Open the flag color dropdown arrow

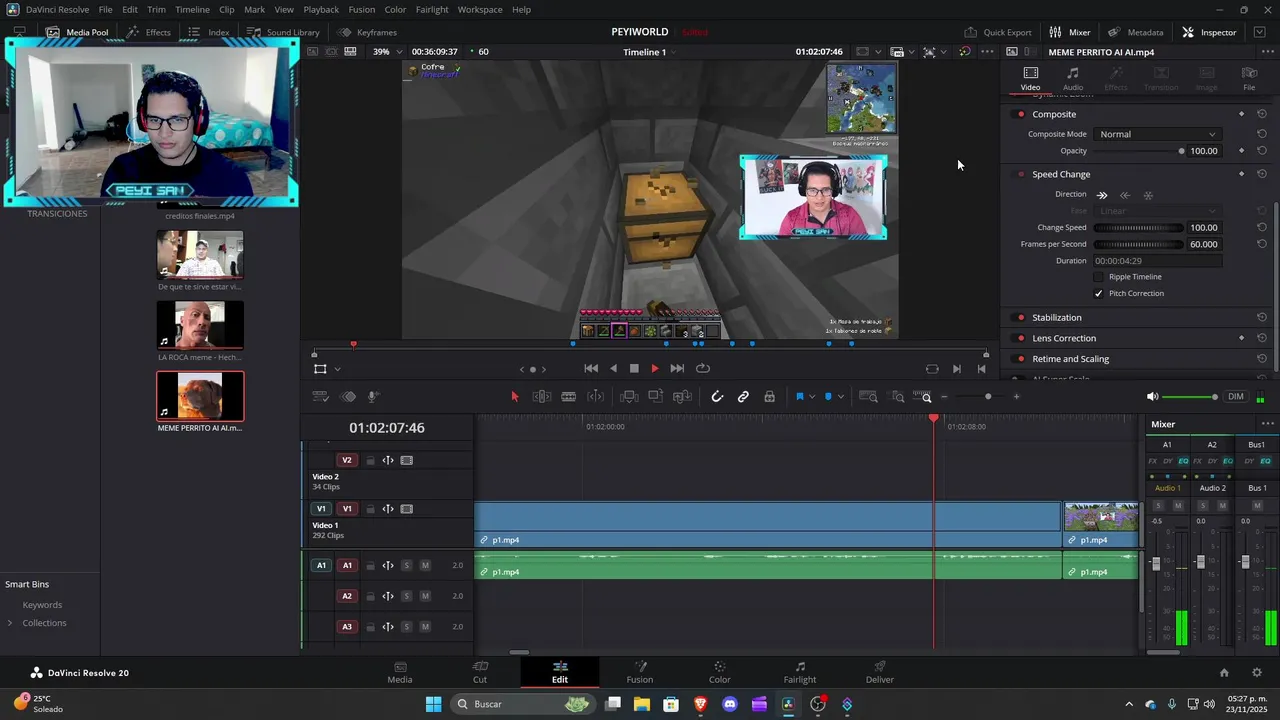tap(811, 397)
